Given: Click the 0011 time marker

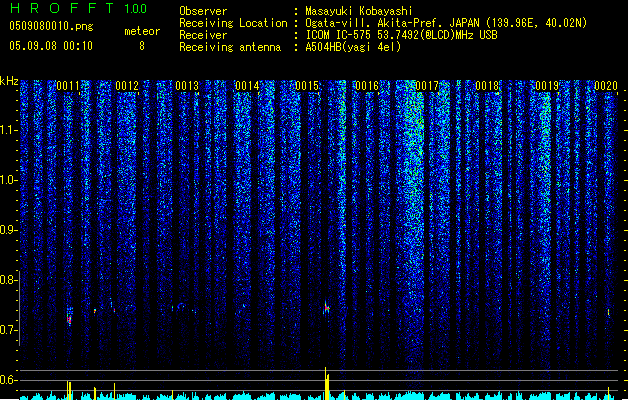Looking at the screenshot, I should point(68,86).
